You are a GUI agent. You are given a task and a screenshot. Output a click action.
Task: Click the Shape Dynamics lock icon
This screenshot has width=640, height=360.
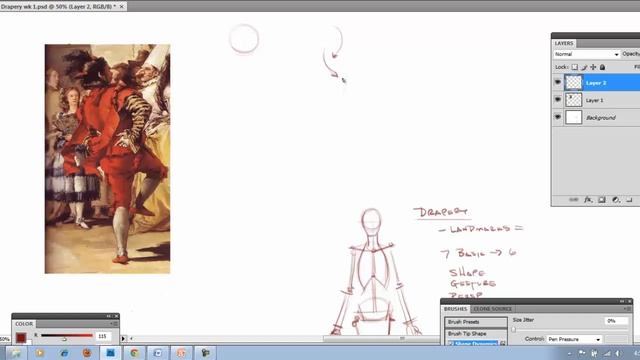pos(502,344)
